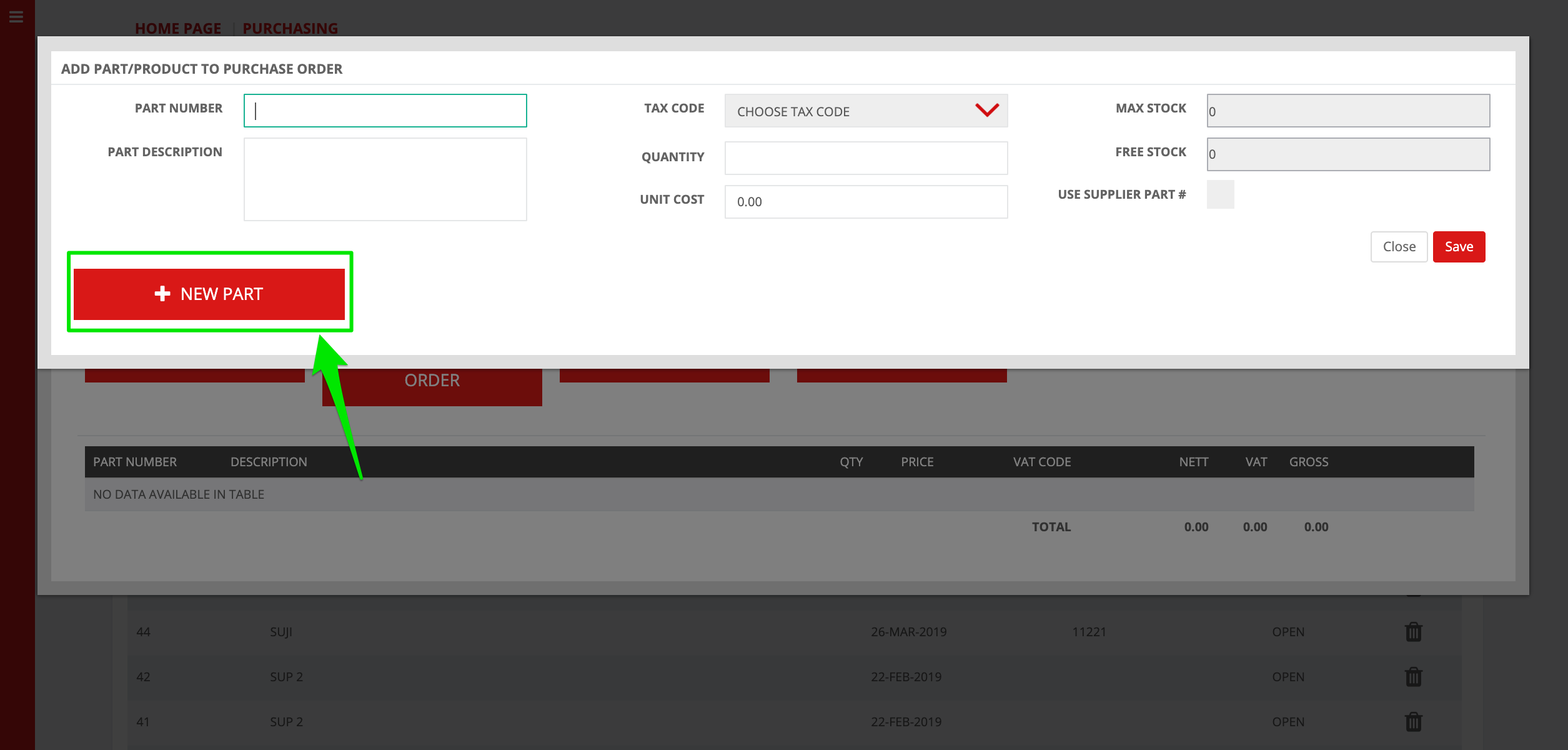Click OPEN status of order 41
Screen dimensions: 1568x750
[1288, 722]
